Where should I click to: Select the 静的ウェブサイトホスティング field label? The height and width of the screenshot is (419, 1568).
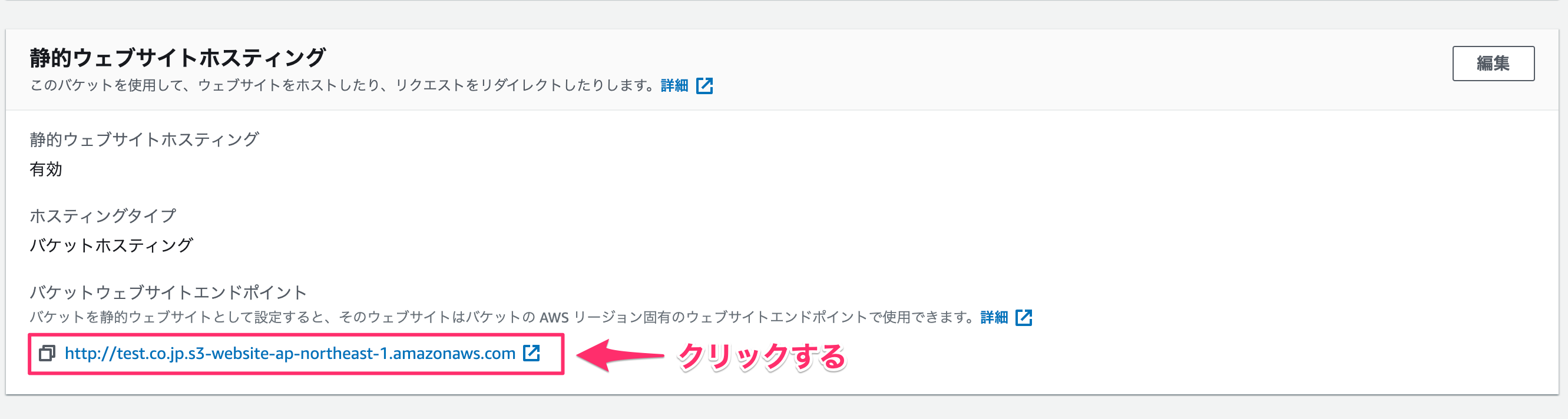[144, 139]
